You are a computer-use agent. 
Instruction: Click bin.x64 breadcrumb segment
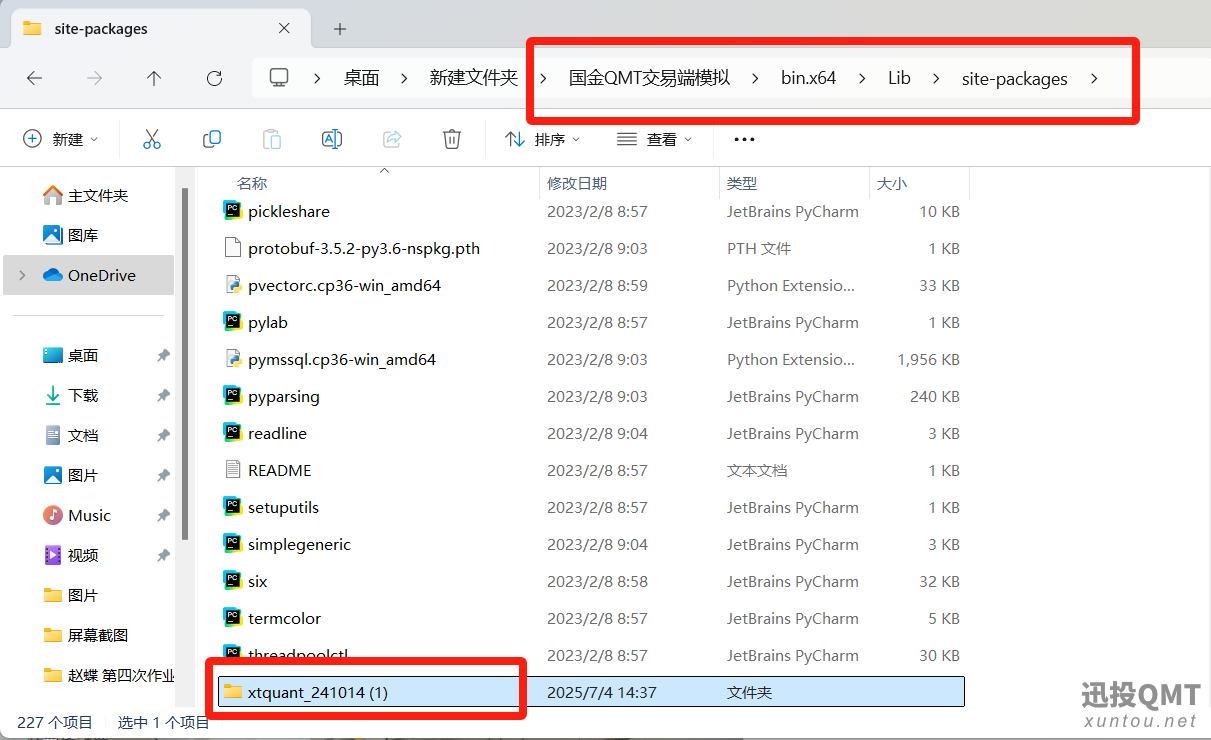click(x=808, y=78)
